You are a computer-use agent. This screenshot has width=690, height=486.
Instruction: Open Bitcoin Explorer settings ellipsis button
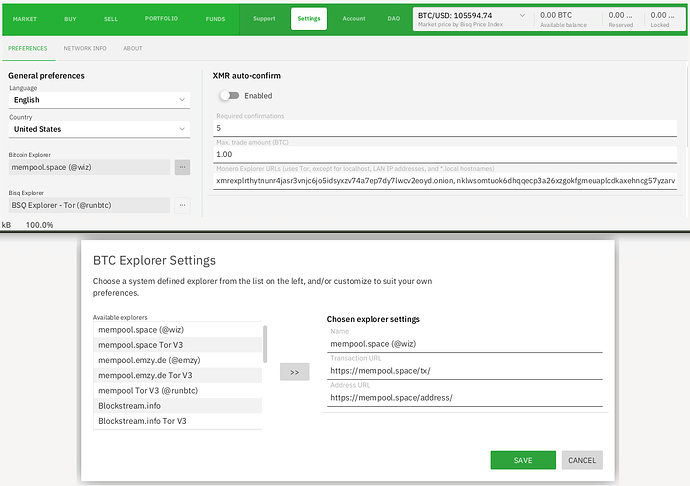coord(182,168)
